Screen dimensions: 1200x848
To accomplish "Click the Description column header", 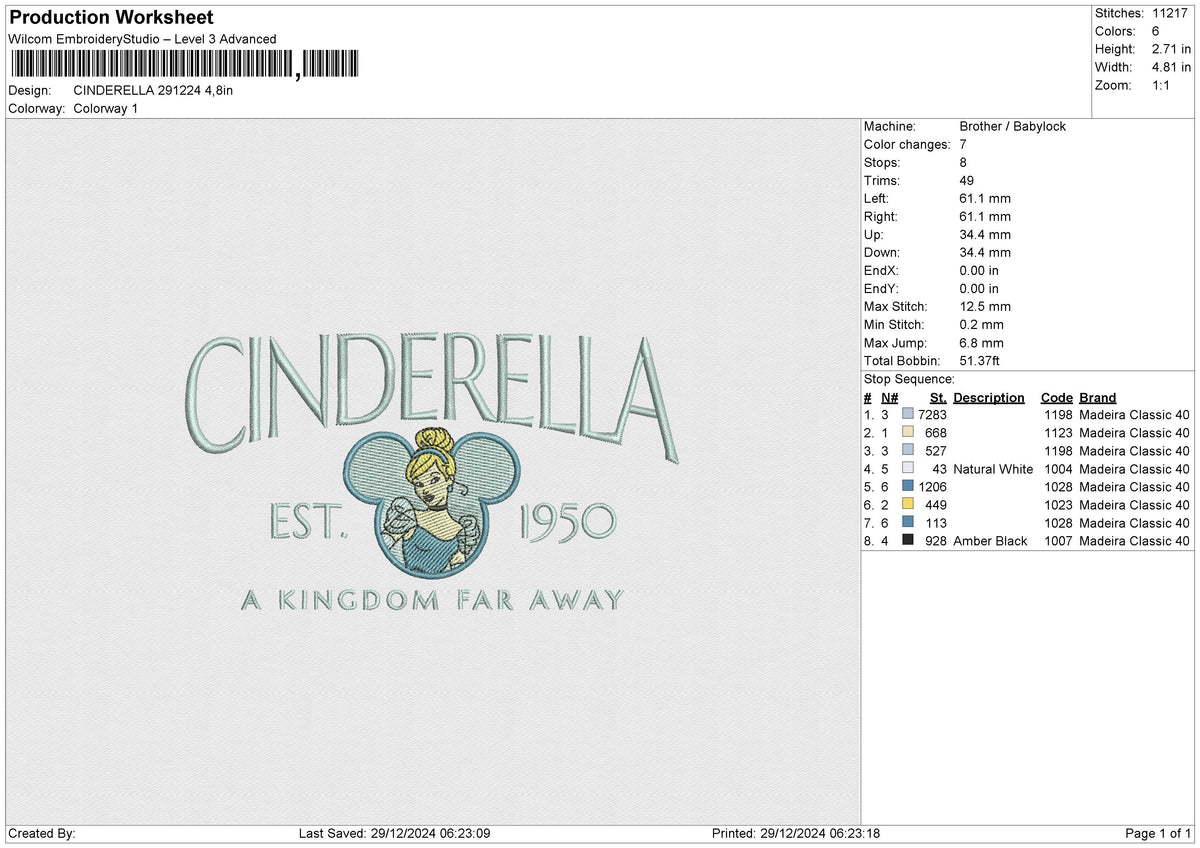I will [x=989, y=398].
